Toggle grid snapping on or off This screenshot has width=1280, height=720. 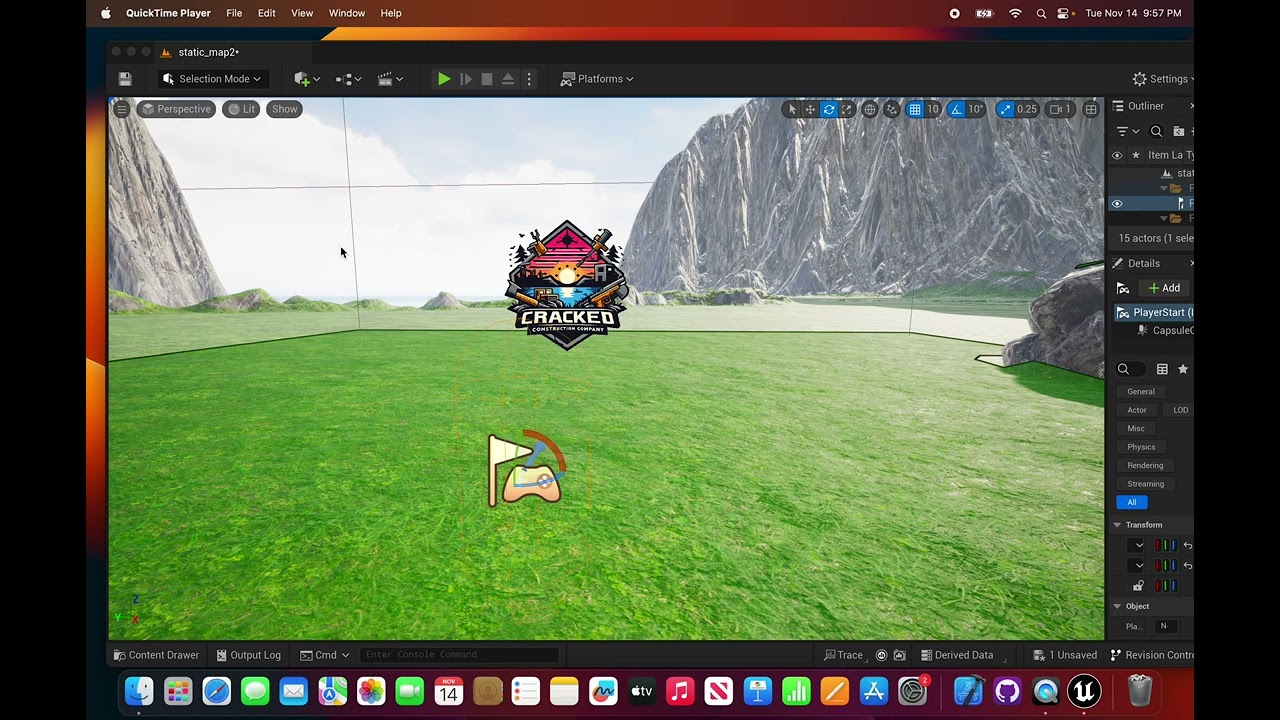point(915,109)
